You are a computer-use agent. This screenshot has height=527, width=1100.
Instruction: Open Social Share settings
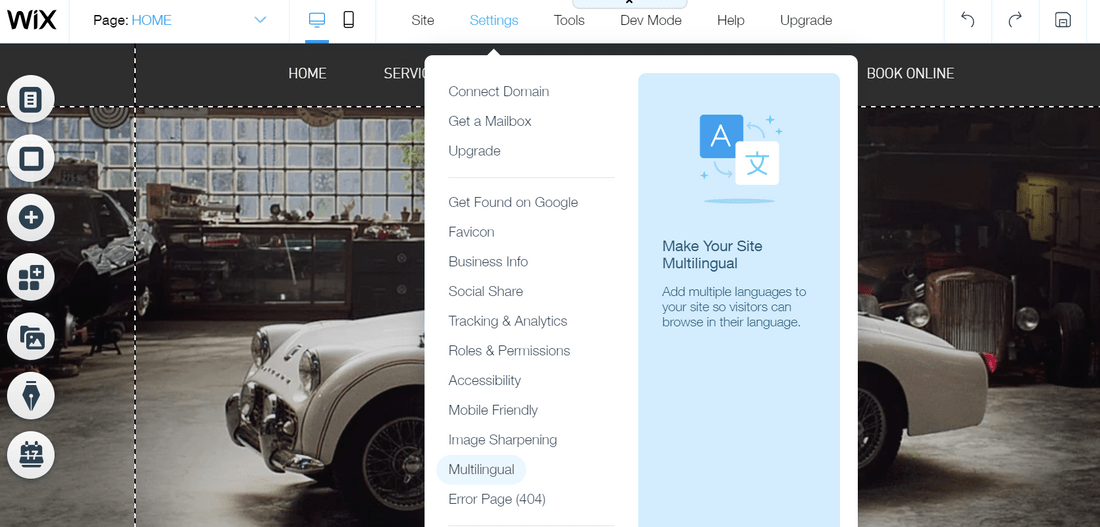point(485,291)
